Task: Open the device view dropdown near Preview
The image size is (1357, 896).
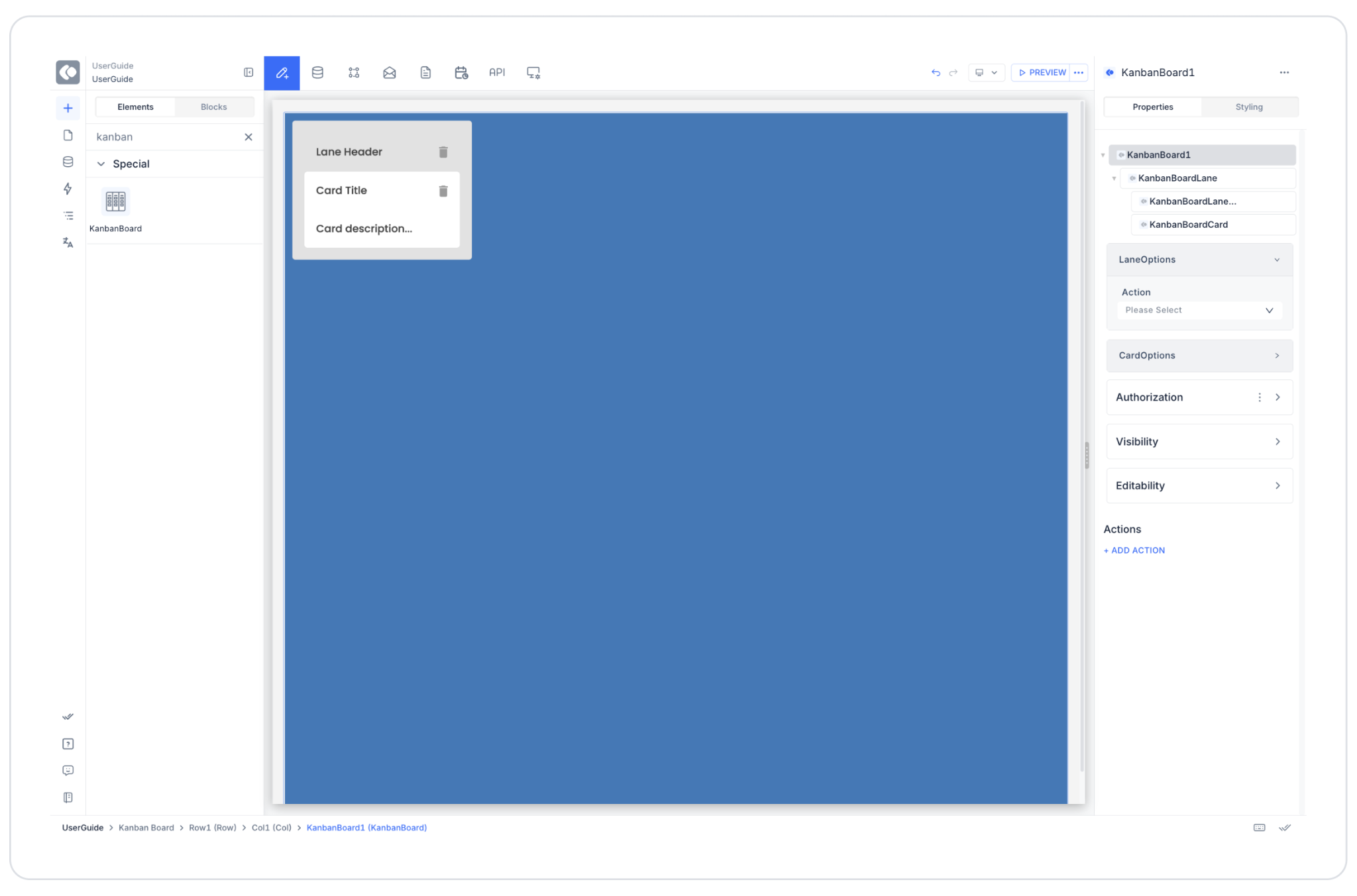Action: click(x=986, y=73)
